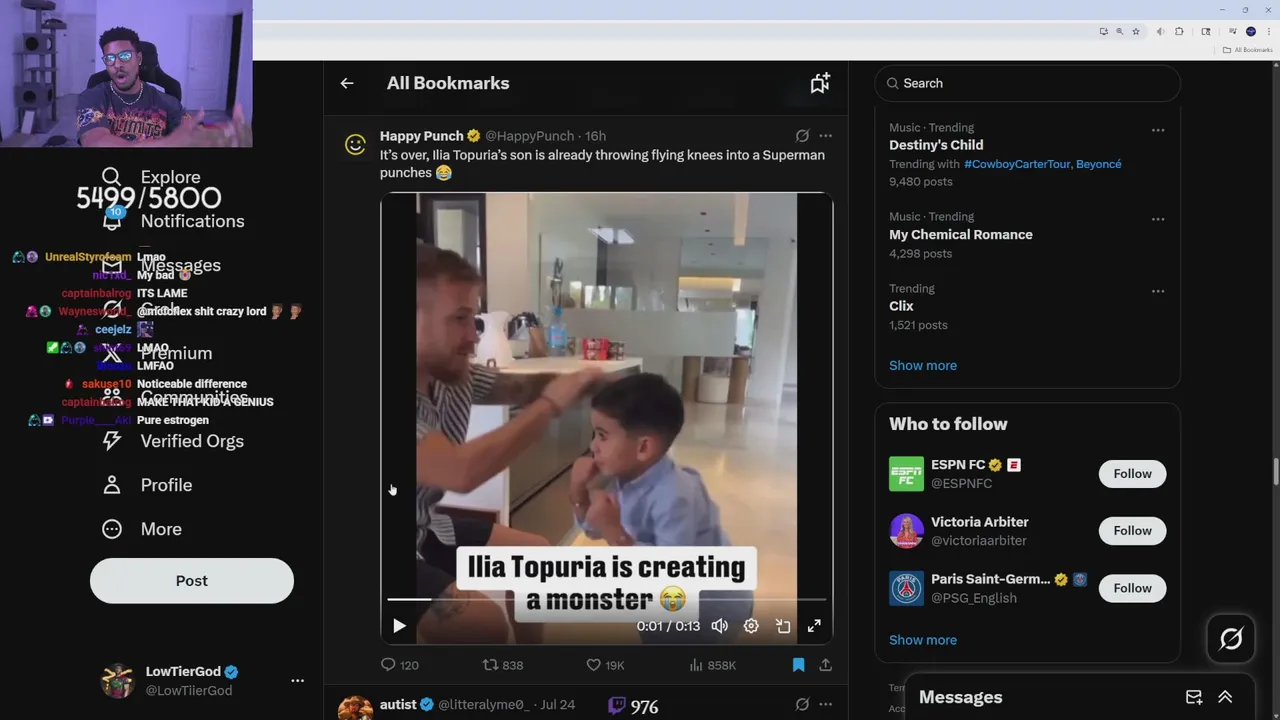Repost the post with 838 reposts
Image resolution: width=1280 pixels, height=720 pixels.
tap(503, 665)
